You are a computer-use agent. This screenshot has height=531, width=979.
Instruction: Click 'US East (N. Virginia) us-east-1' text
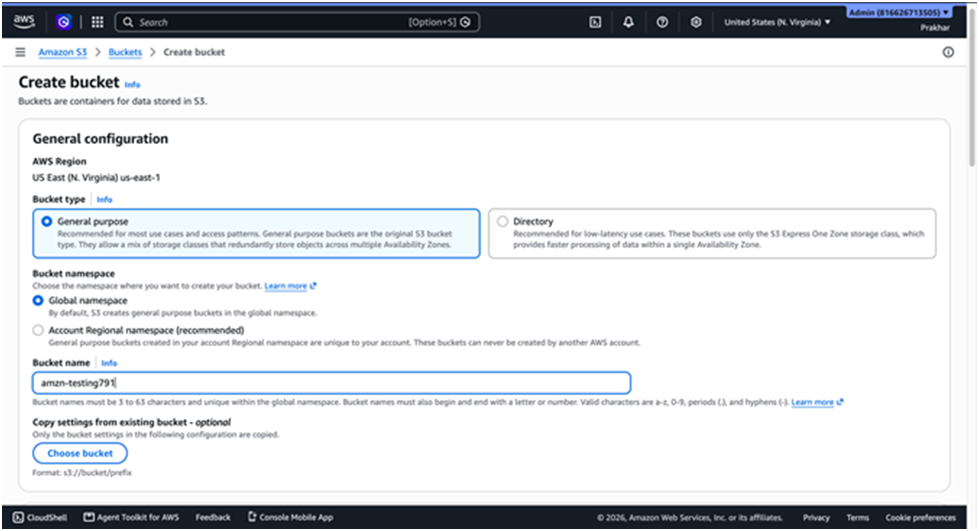96,177
